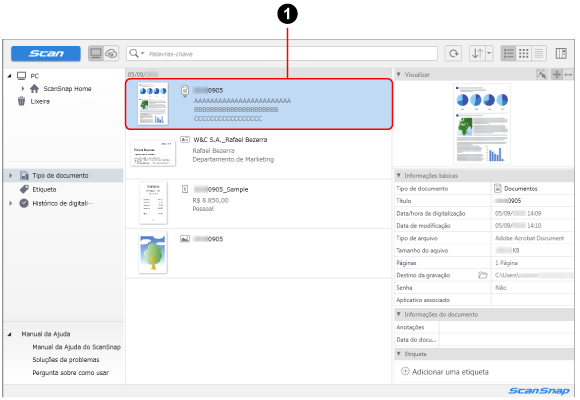This screenshot has height=400, width=580.
Task: Click the text recognition icon in Visualizar
Action: click(x=541, y=74)
